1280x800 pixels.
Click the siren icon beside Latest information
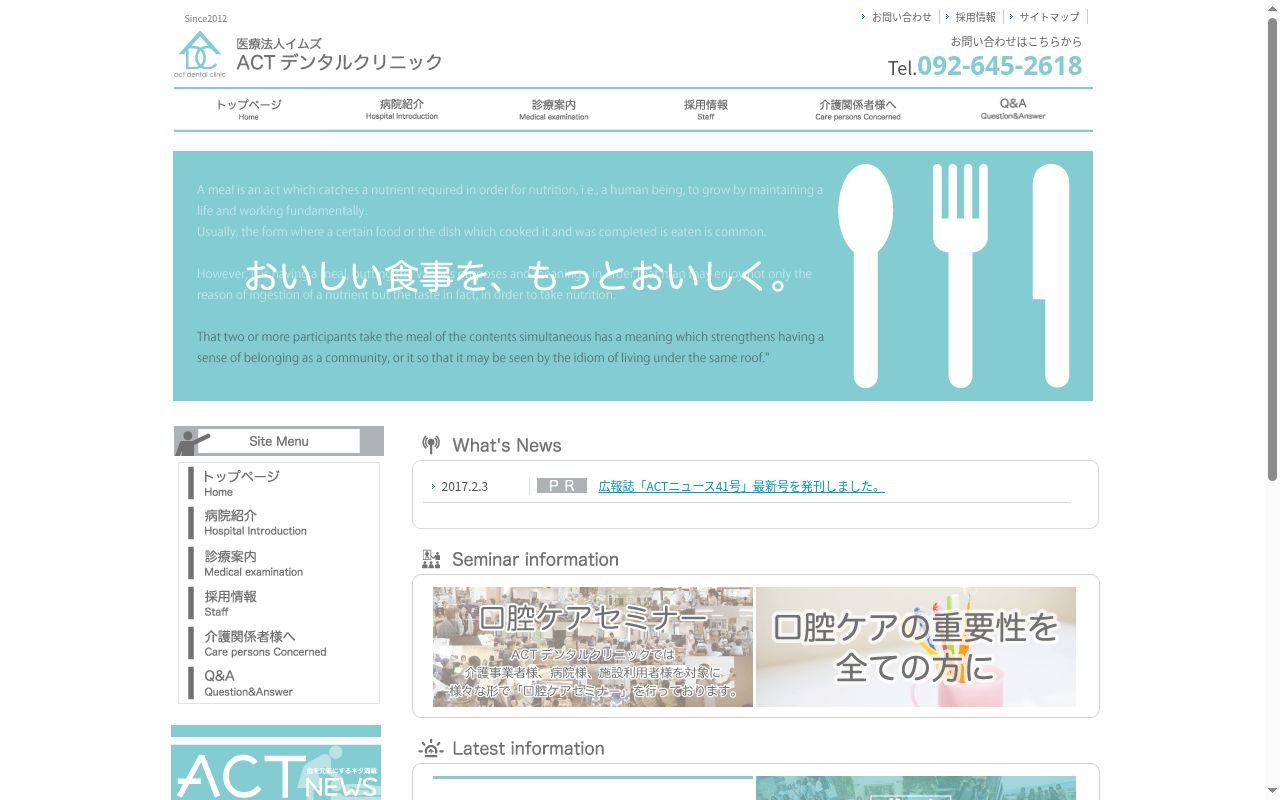click(x=431, y=748)
